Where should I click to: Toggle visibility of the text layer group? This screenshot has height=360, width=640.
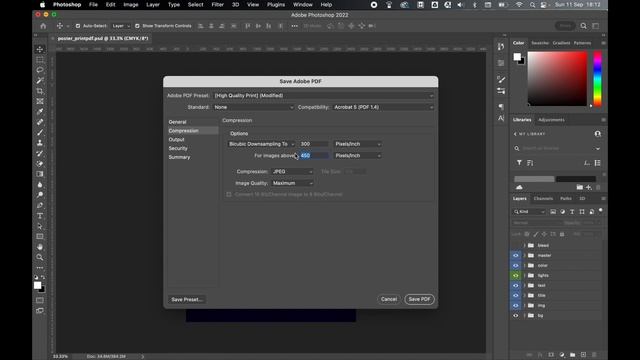tap(516, 285)
